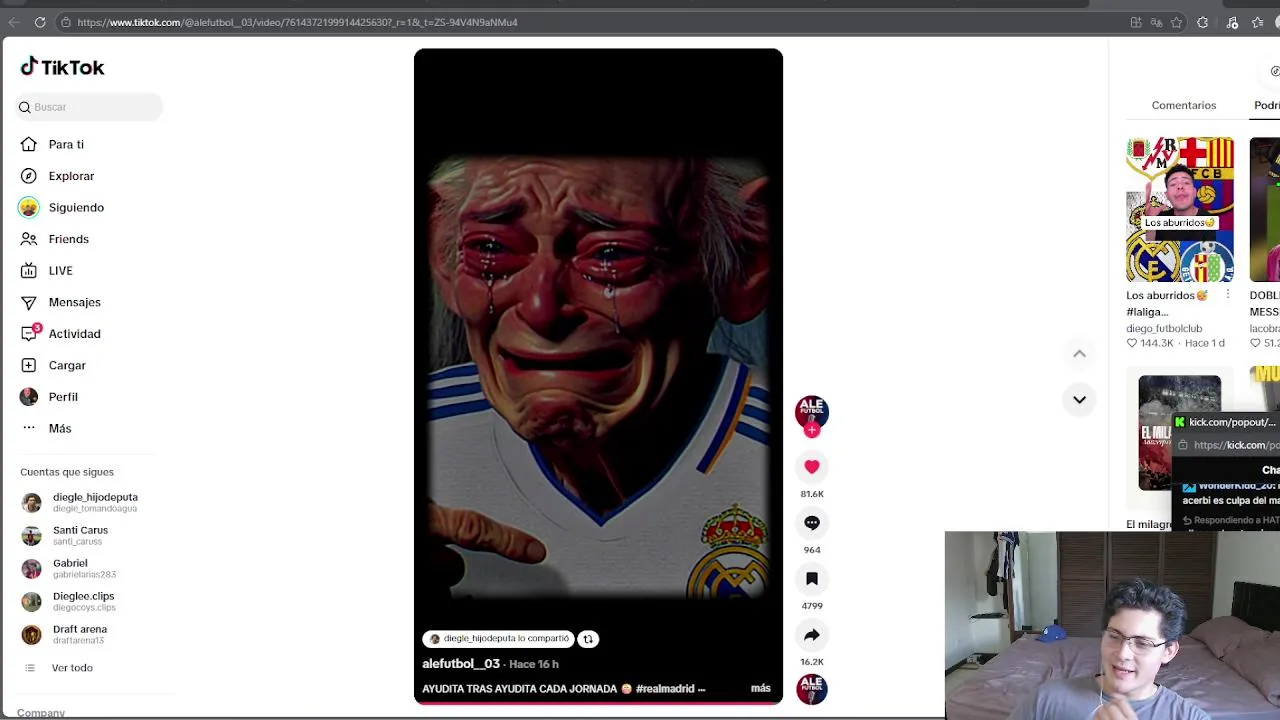Open Draft arena followed account

coord(65,634)
